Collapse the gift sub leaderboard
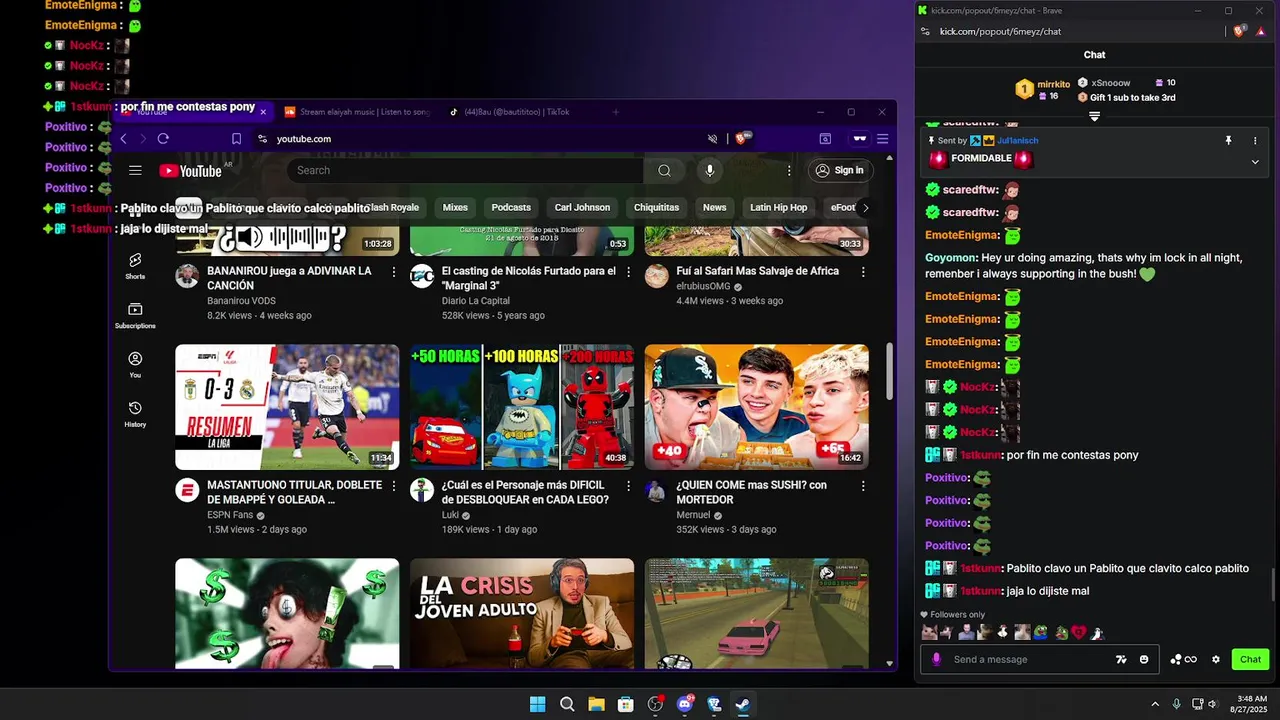This screenshot has width=1280, height=720. pyautogui.click(x=1094, y=117)
